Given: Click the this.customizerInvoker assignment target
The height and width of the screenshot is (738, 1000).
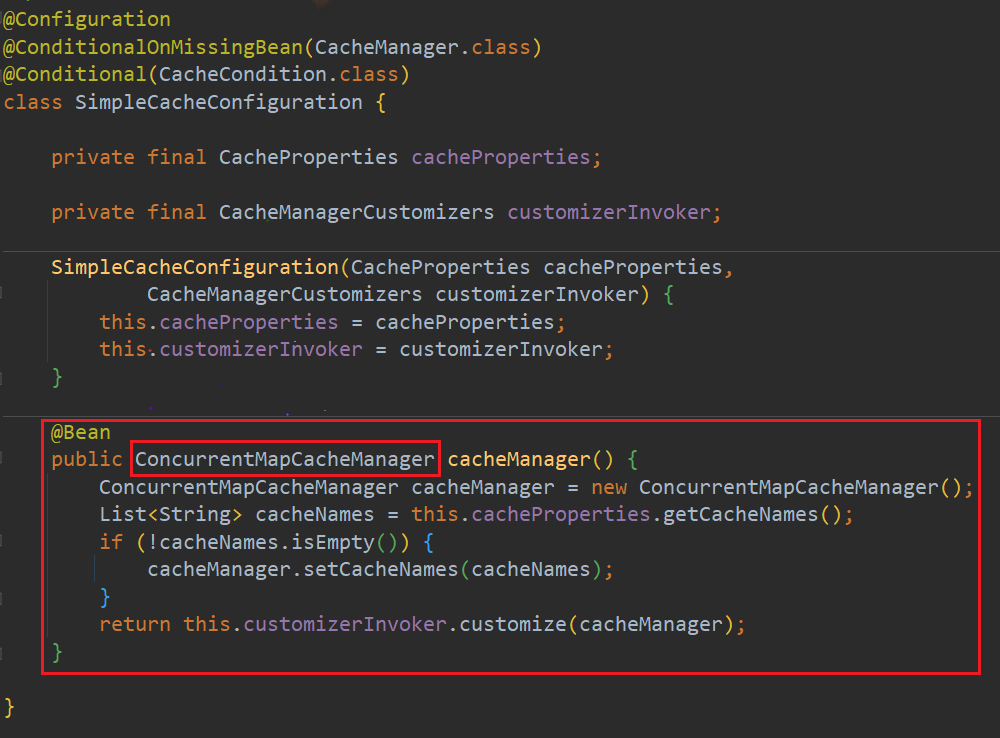Looking at the screenshot, I should (x=230, y=350).
